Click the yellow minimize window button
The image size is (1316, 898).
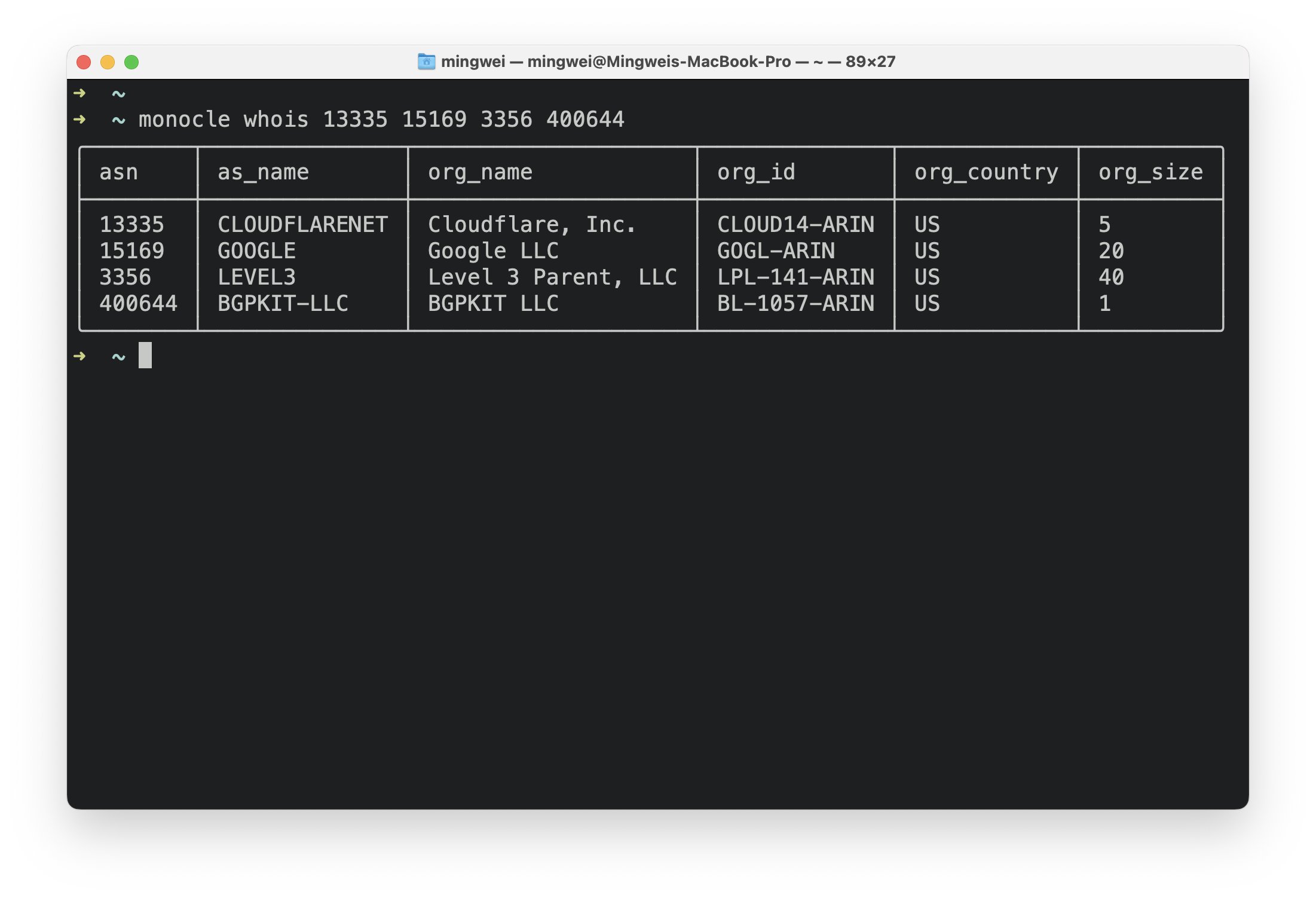(x=108, y=62)
